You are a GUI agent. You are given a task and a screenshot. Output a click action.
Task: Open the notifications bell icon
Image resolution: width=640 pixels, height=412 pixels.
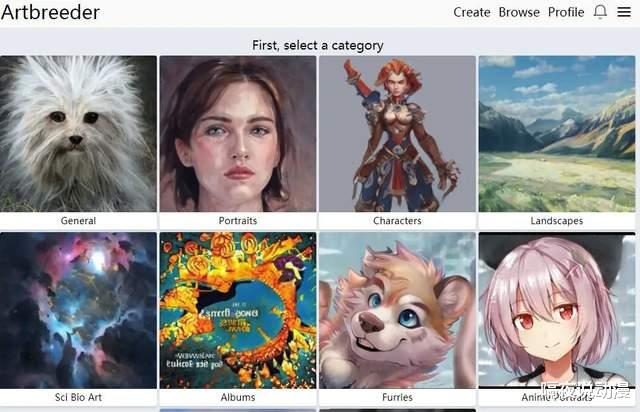pyautogui.click(x=600, y=12)
